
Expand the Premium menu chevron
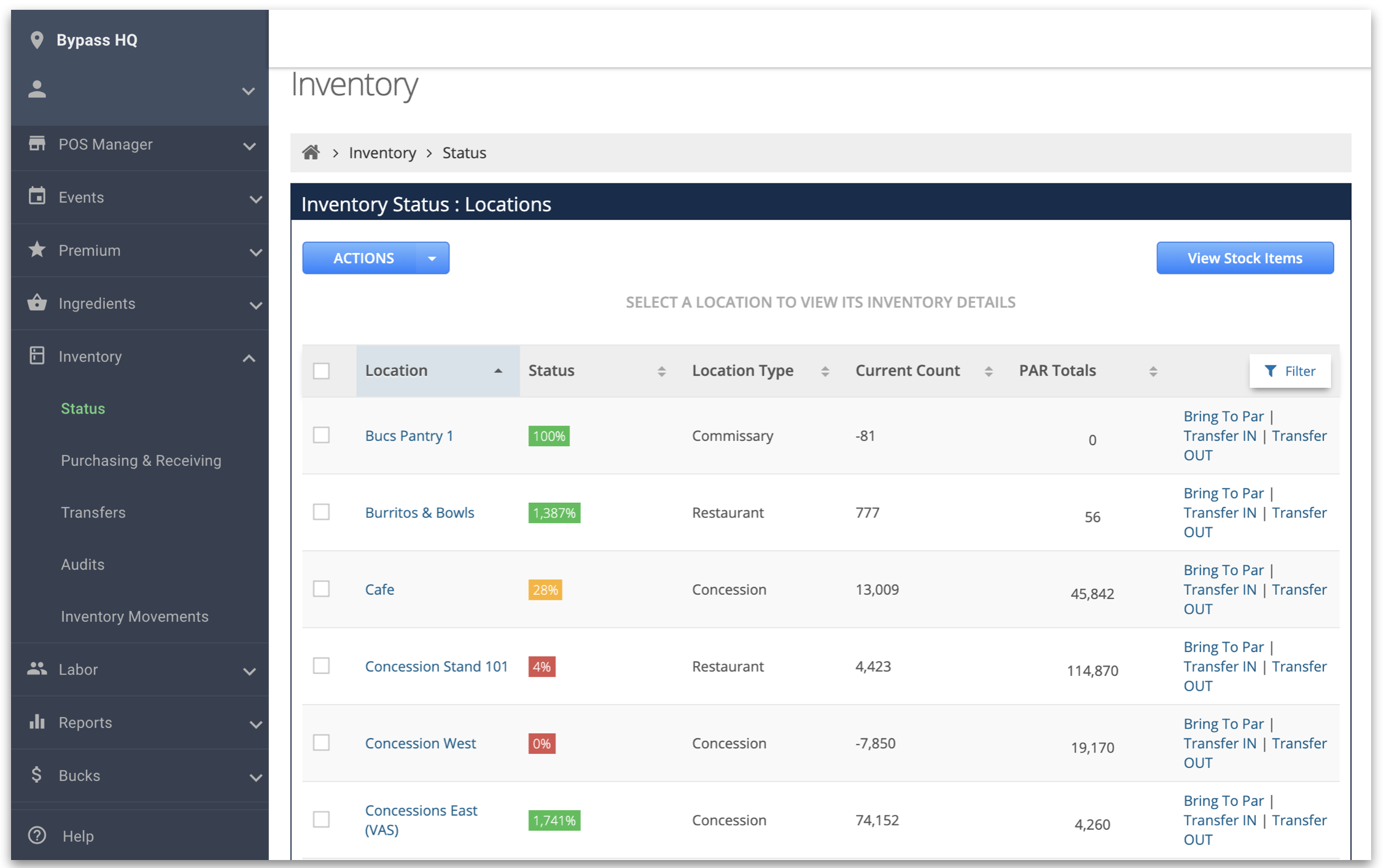(255, 252)
